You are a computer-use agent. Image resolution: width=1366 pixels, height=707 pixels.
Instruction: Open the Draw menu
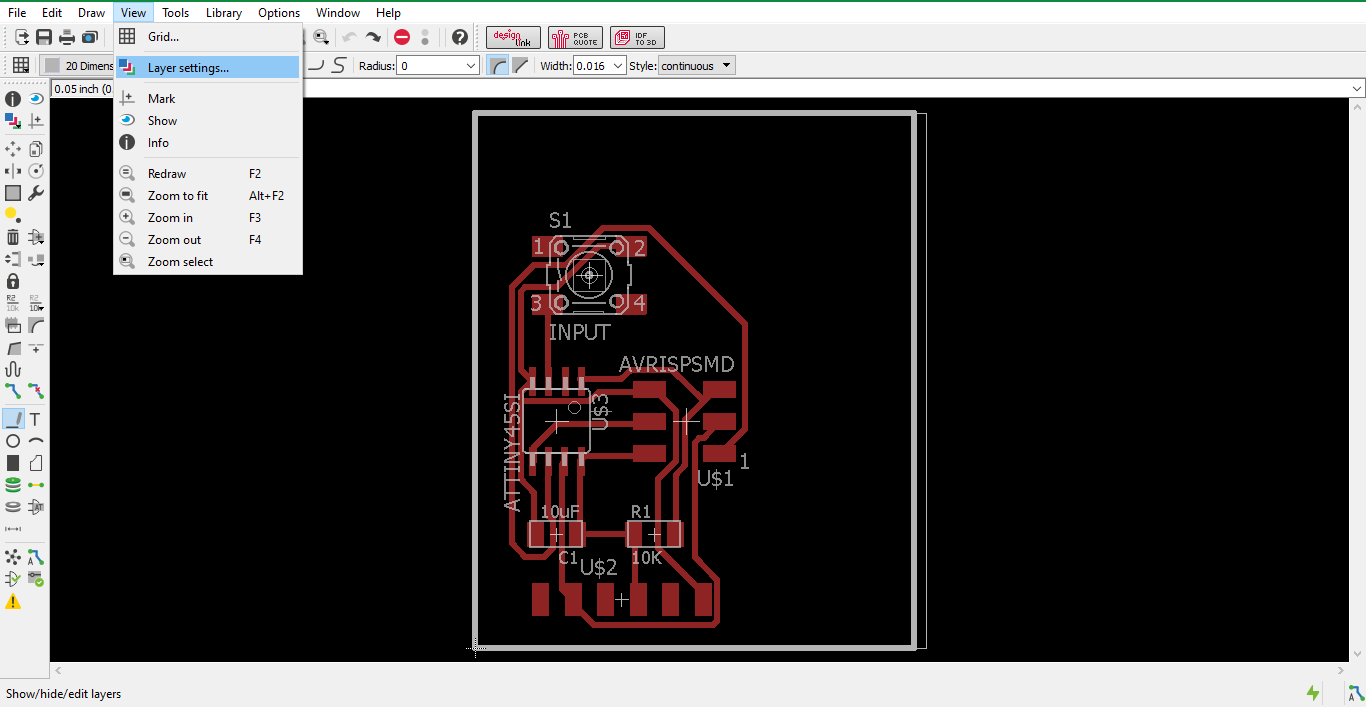click(x=91, y=13)
